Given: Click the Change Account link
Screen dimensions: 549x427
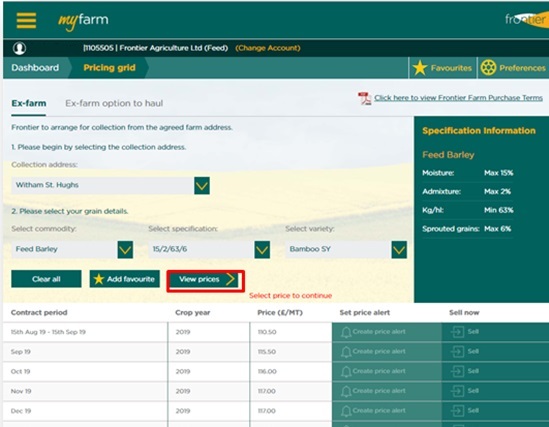Looking at the screenshot, I should [x=268, y=48].
